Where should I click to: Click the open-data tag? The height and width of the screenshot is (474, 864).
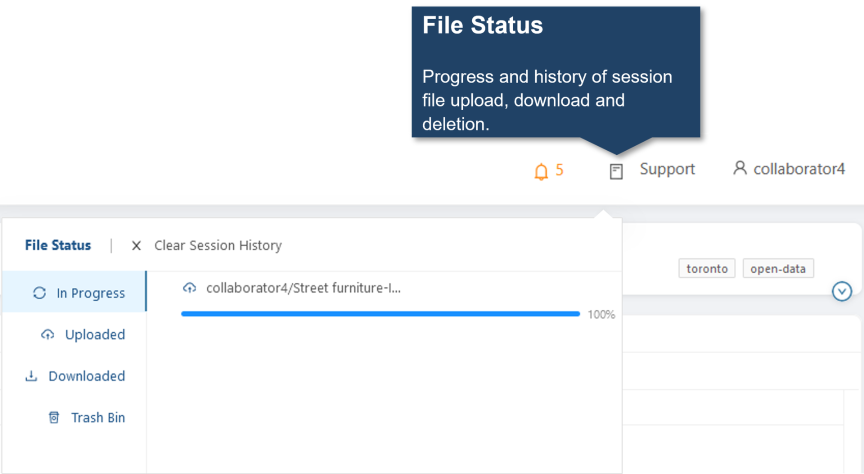pyautogui.click(x=778, y=268)
